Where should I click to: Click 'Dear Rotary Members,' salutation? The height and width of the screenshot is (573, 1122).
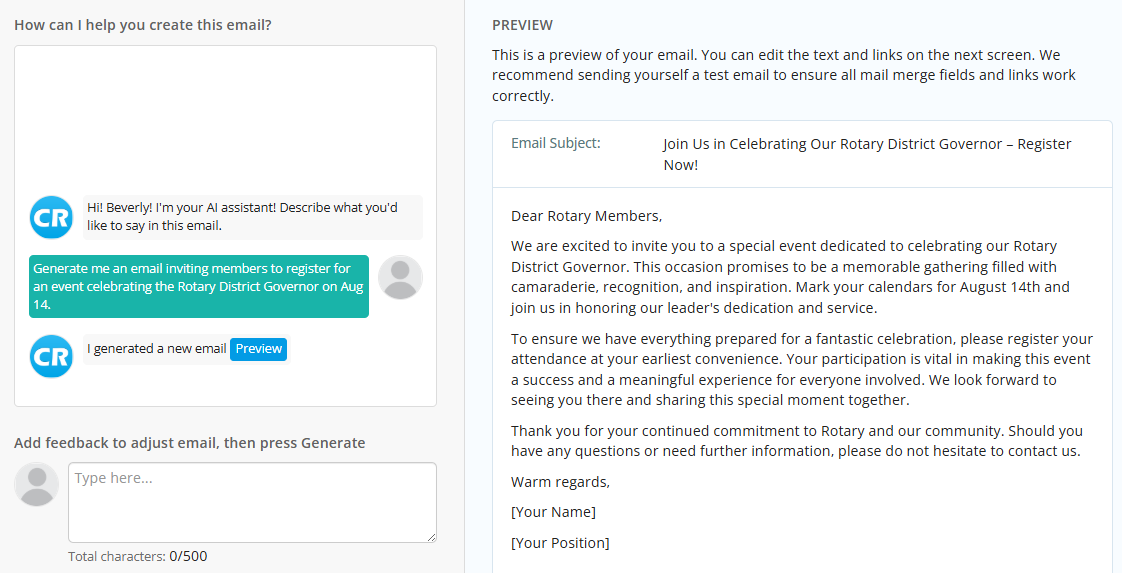587,216
